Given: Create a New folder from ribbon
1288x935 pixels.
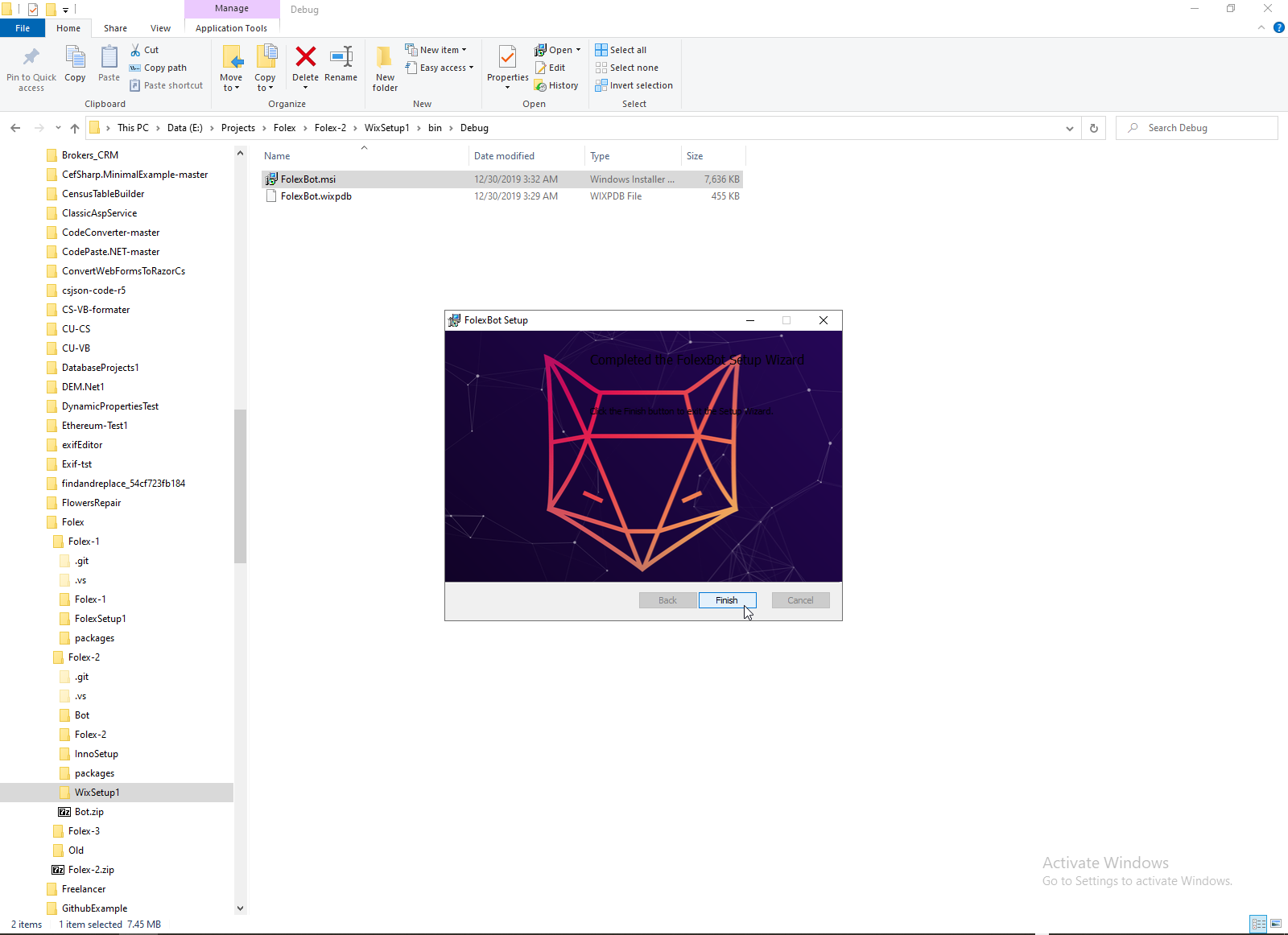Looking at the screenshot, I should pos(385,68).
